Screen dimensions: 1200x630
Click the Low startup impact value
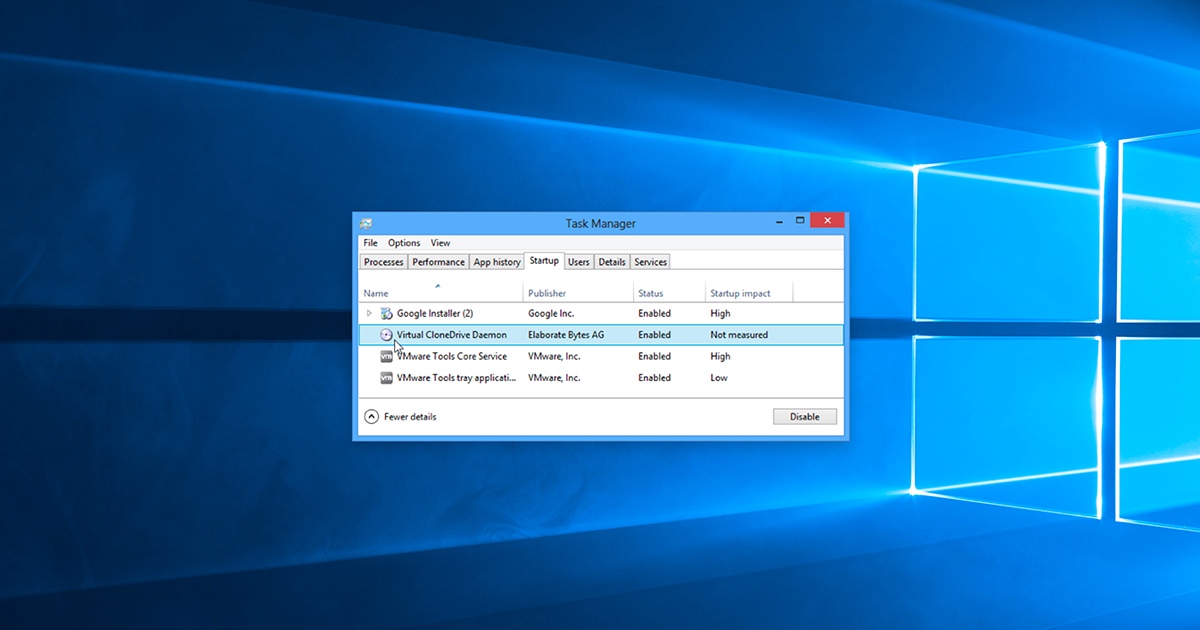[719, 378]
